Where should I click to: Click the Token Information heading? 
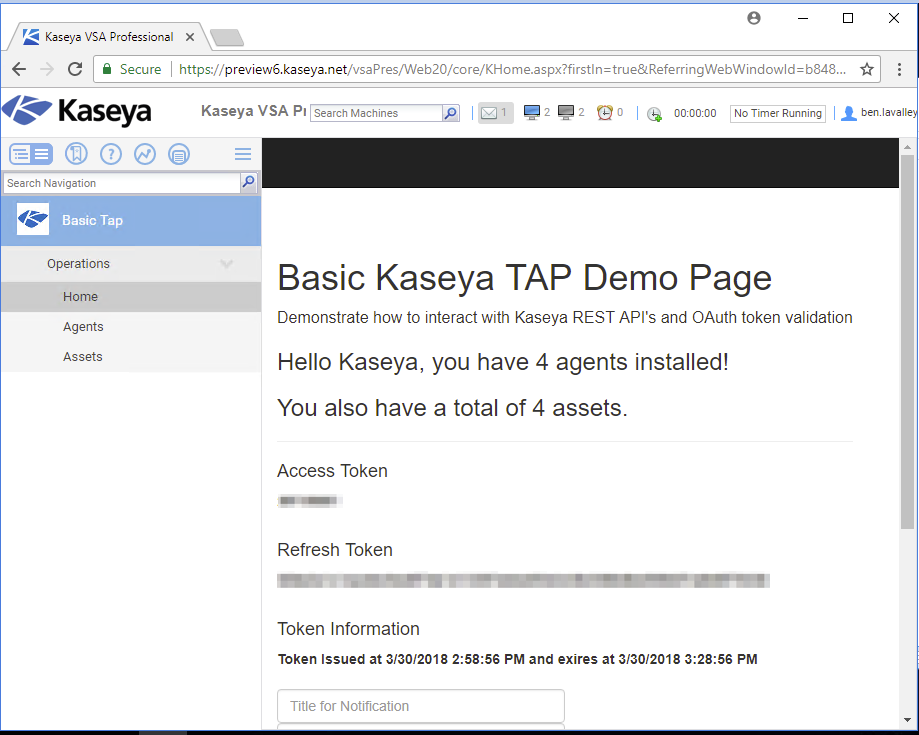tap(348, 629)
